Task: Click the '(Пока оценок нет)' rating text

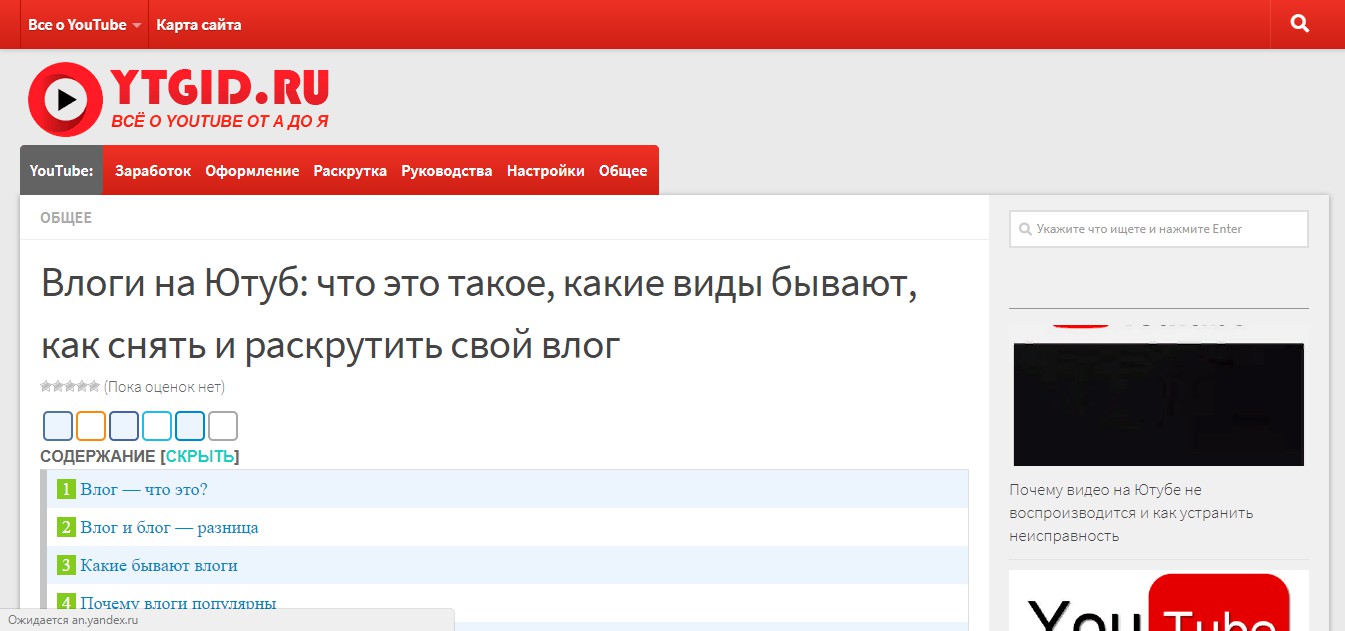Action: tap(164, 387)
